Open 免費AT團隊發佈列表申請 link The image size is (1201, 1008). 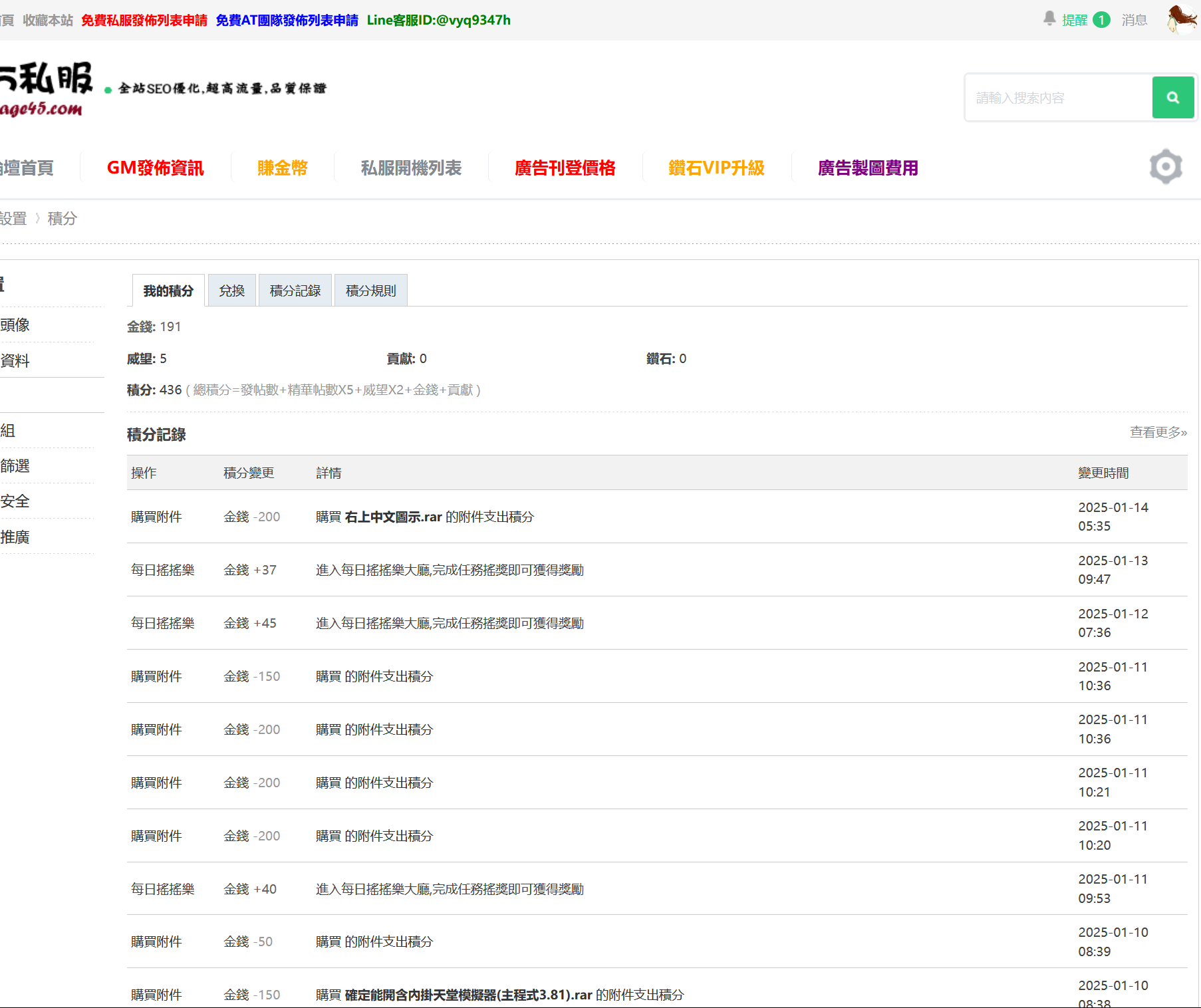tap(287, 20)
